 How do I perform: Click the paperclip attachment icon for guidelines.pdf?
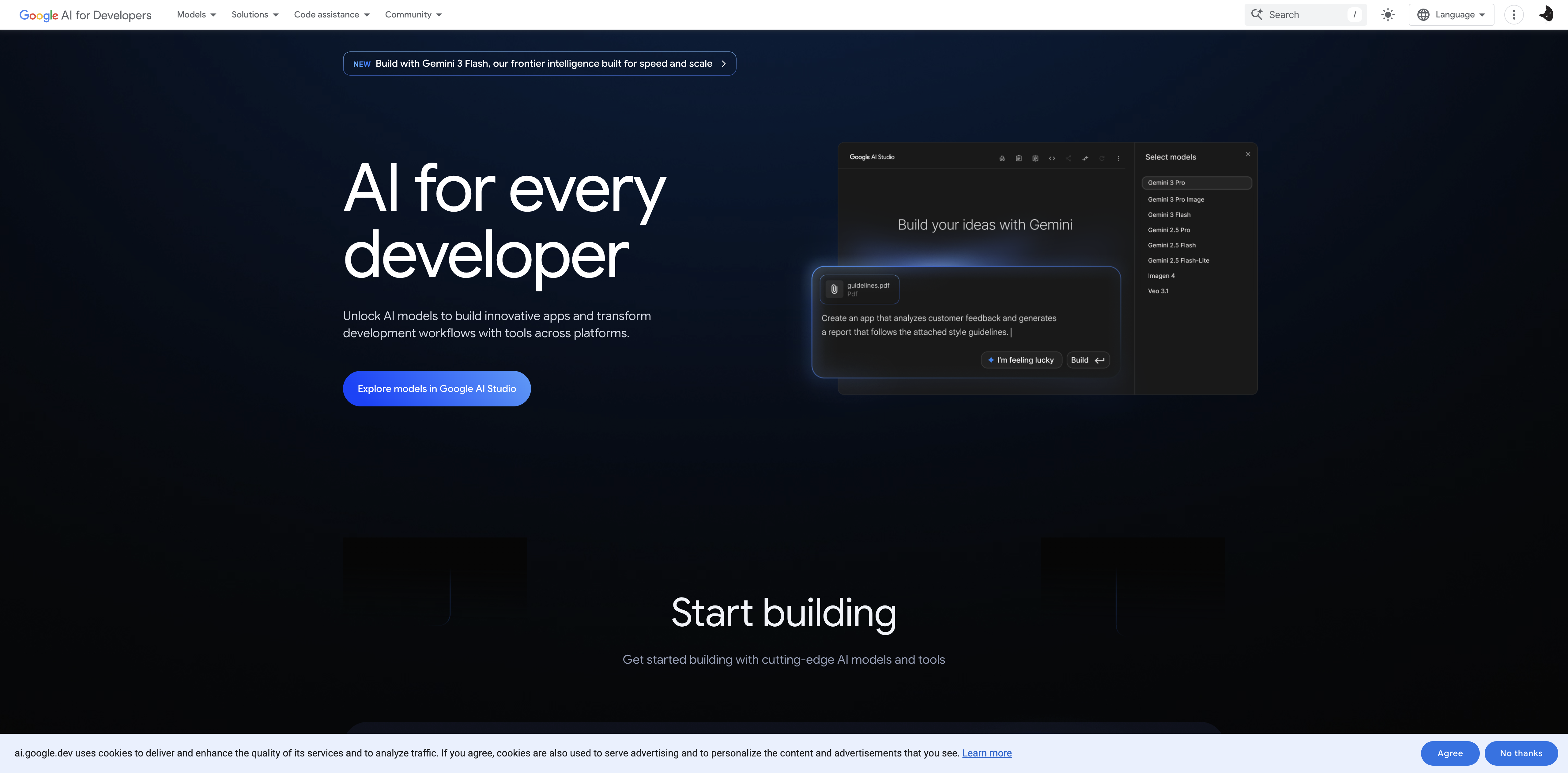(x=835, y=289)
